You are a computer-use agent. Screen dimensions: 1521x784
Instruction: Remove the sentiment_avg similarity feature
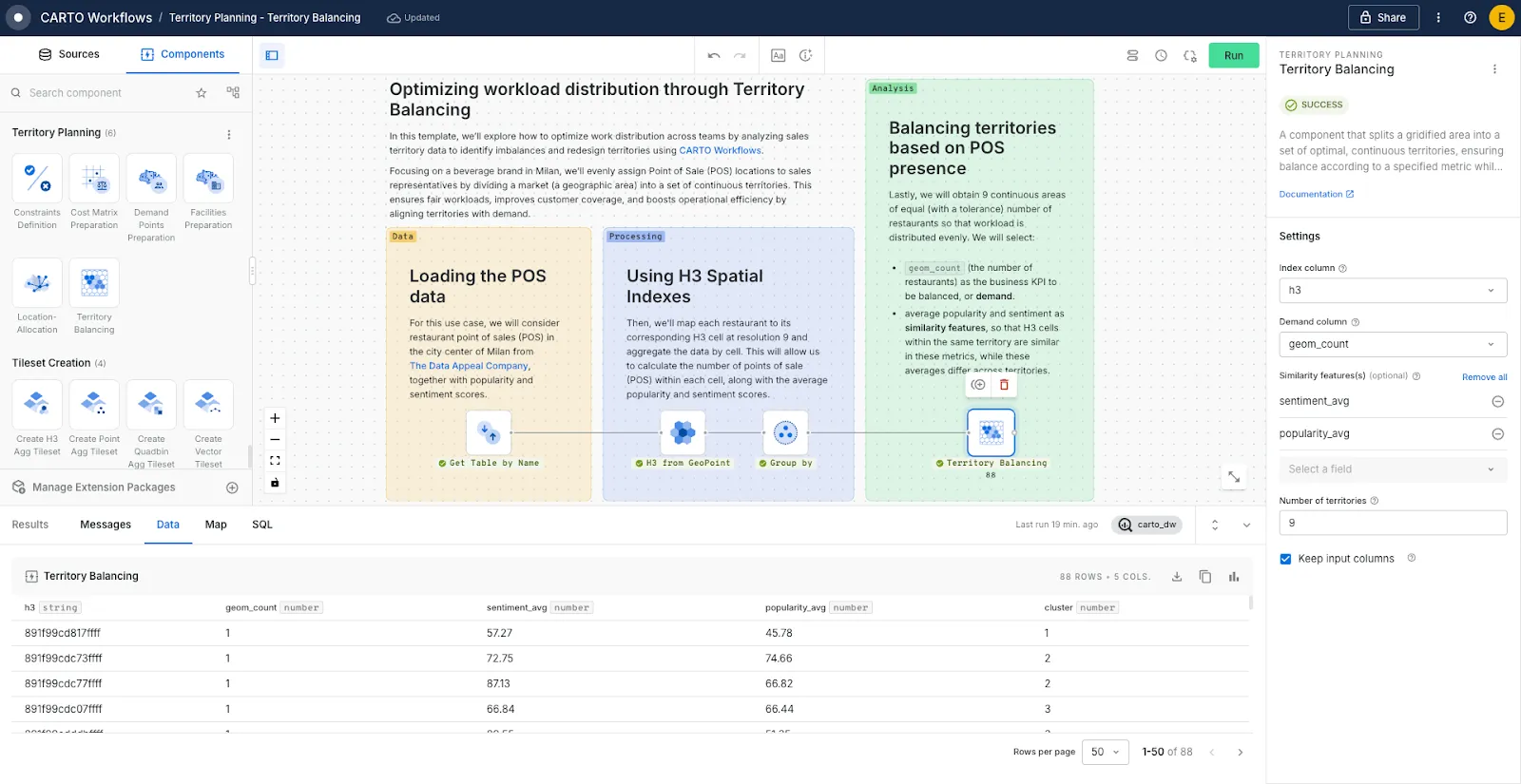coord(1497,402)
